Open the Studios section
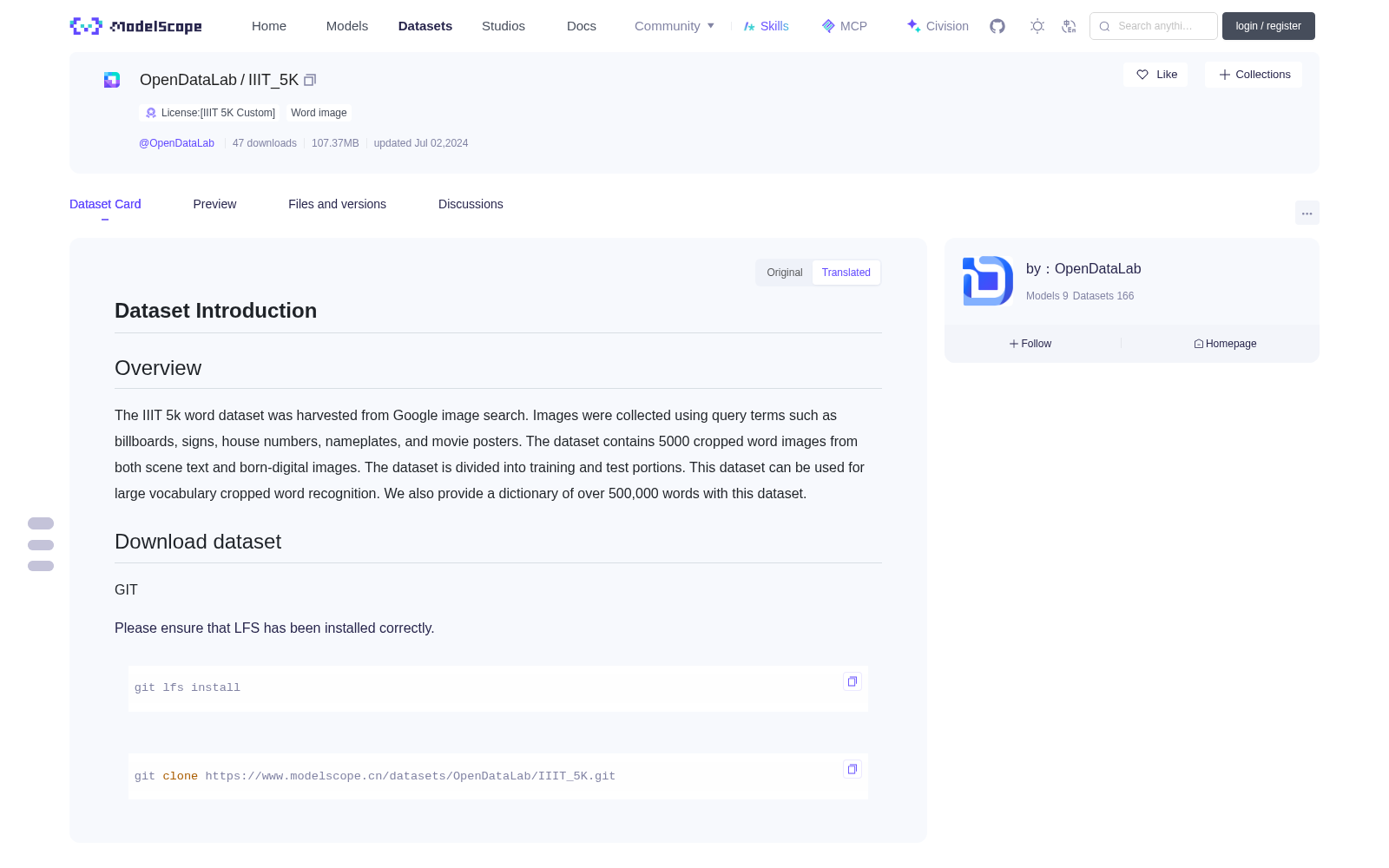 point(504,26)
